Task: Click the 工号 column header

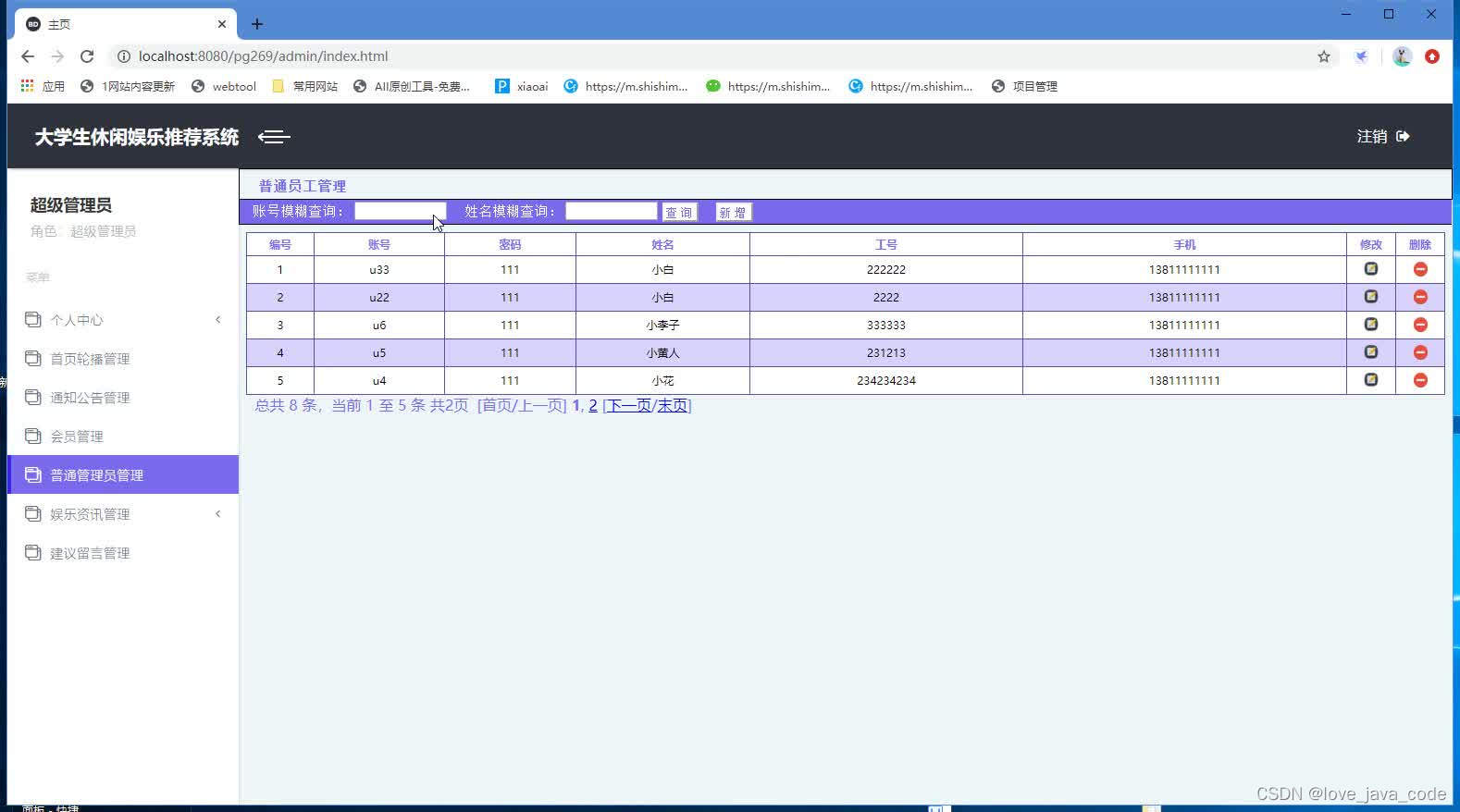Action: coord(886,244)
